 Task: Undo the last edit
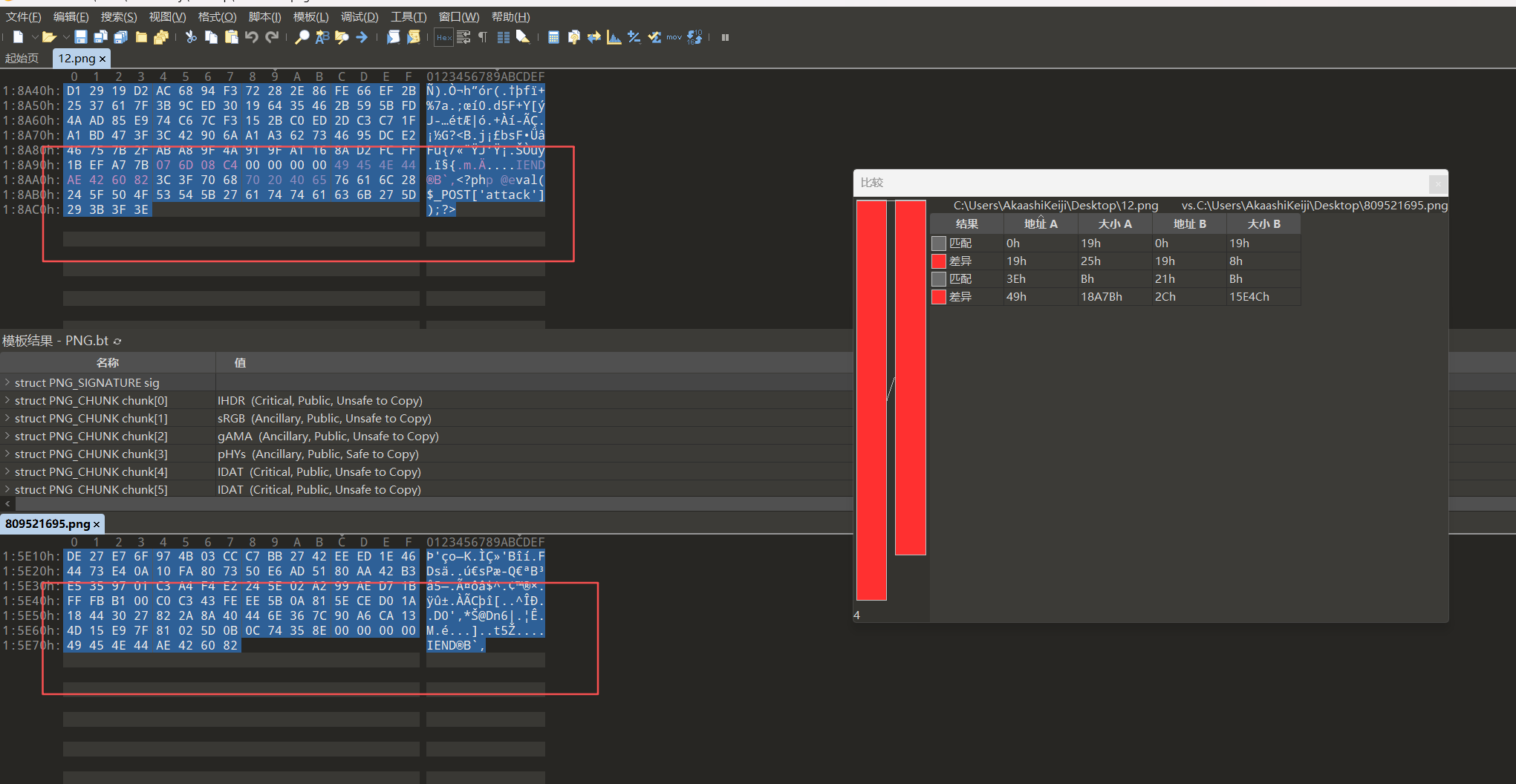251,37
